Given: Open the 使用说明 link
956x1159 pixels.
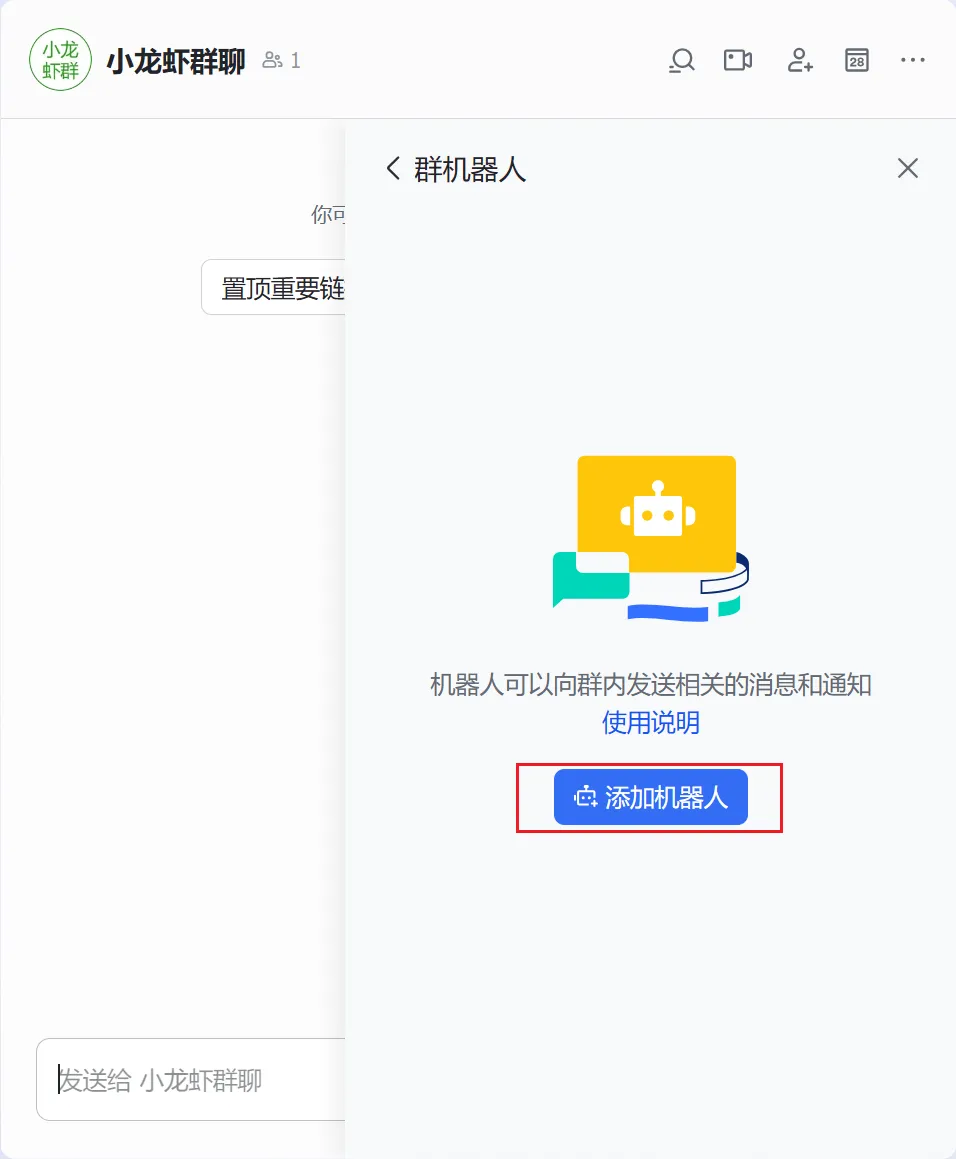Looking at the screenshot, I should pos(651,722).
